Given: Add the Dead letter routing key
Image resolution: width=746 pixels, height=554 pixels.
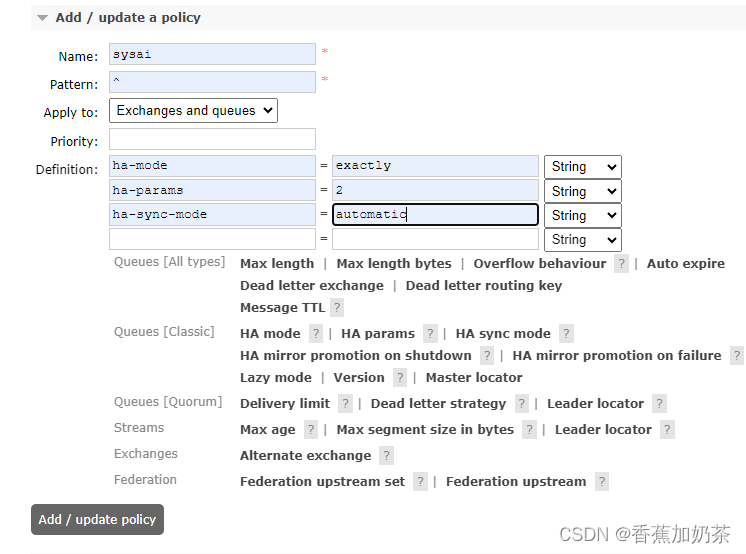Looking at the screenshot, I should coord(484,286).
